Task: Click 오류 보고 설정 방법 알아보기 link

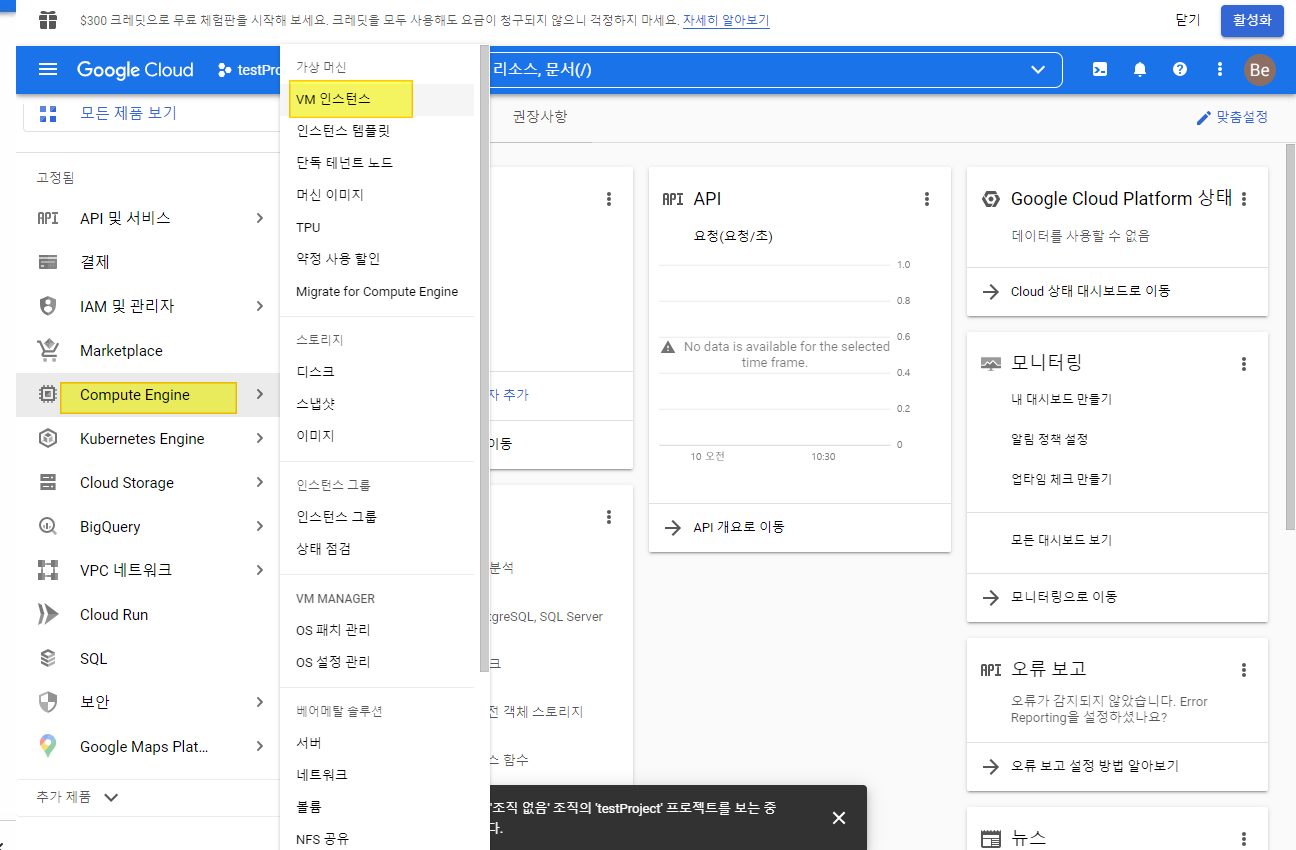Action: [x=1095, y=766]
